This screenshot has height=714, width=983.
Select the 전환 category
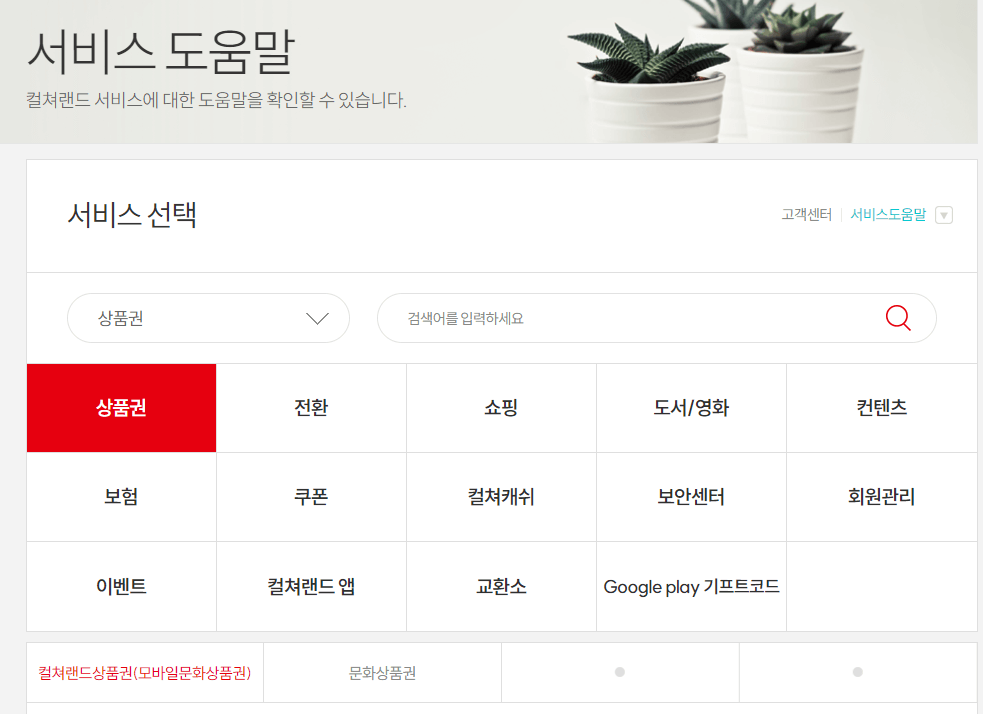pyautogui.click(x=311, y=408)
